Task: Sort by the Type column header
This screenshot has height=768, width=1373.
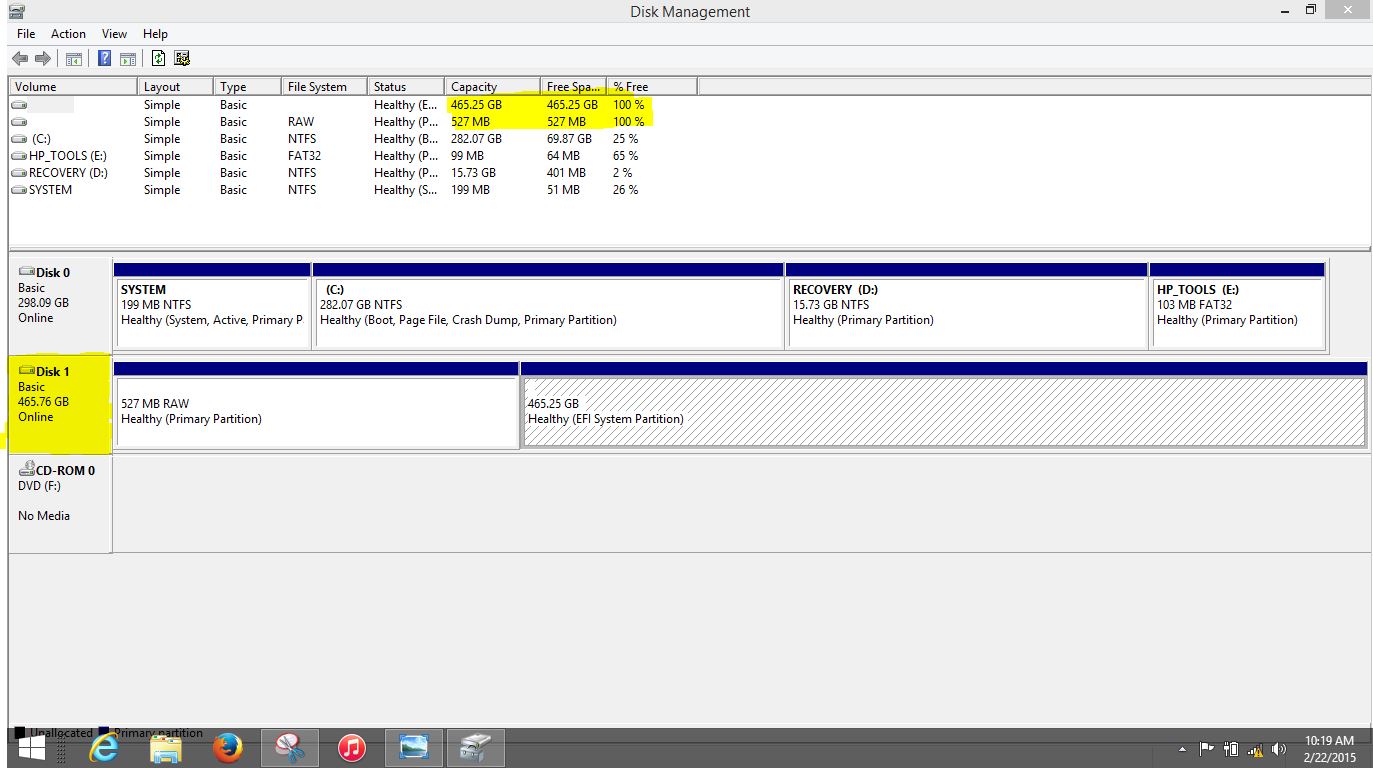Action: coord(247,87)
